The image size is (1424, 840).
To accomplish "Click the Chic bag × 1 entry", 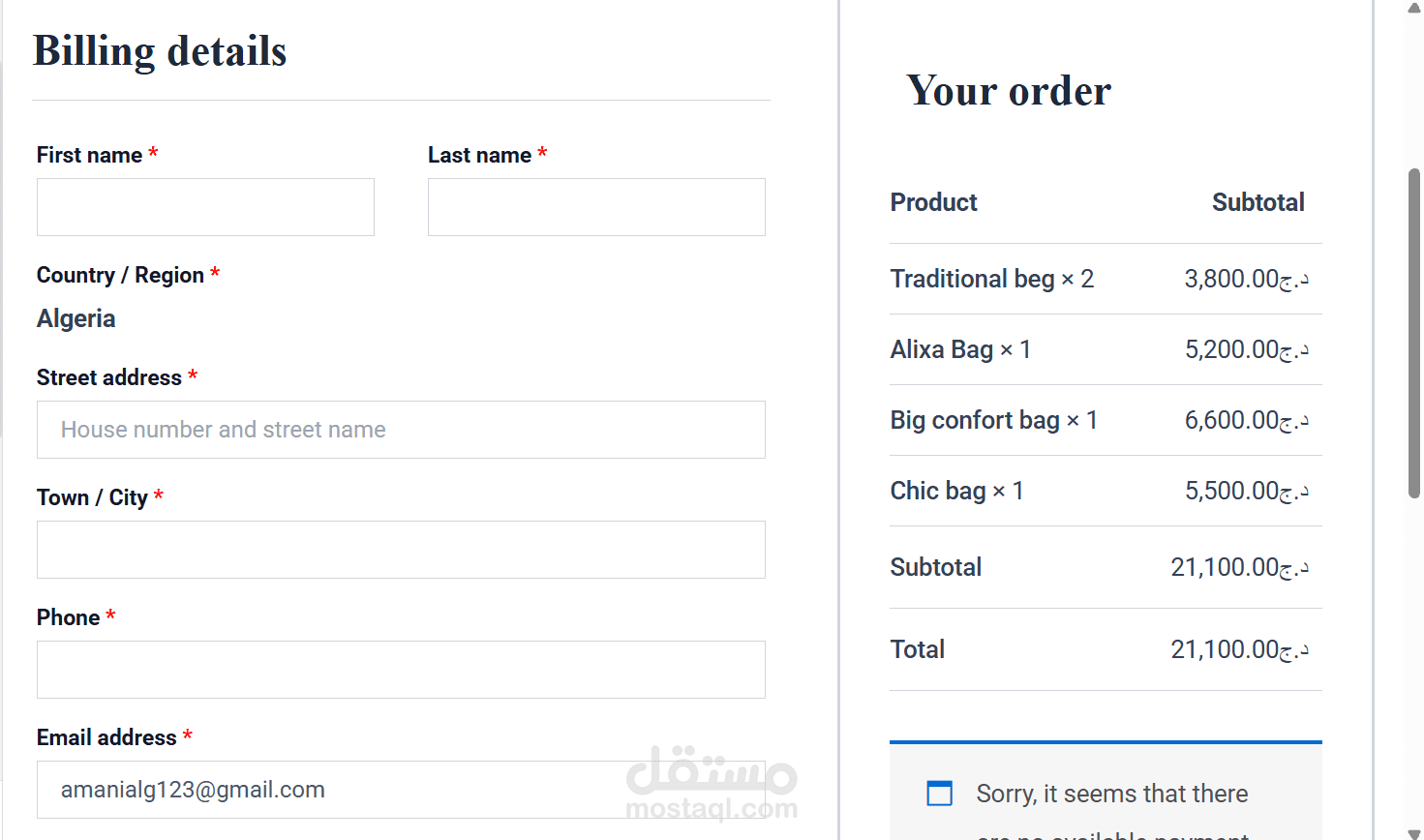I will pos(956,491).
